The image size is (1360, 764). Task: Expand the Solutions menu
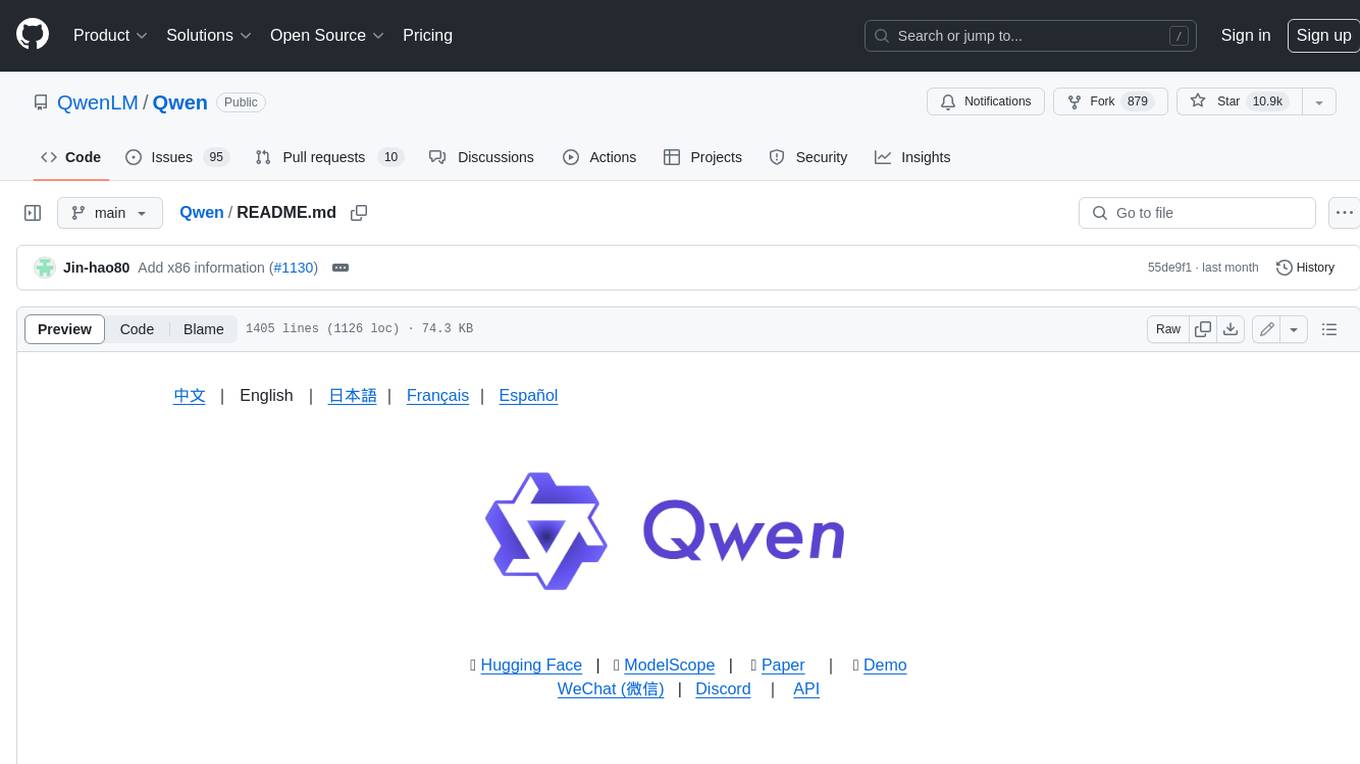[x=208, y=35]
